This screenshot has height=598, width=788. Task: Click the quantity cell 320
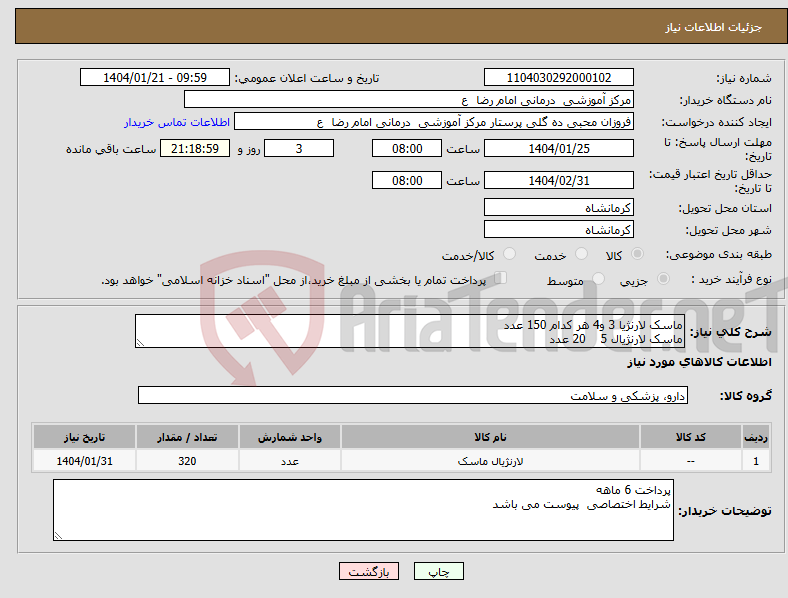[x=187, y=461]
